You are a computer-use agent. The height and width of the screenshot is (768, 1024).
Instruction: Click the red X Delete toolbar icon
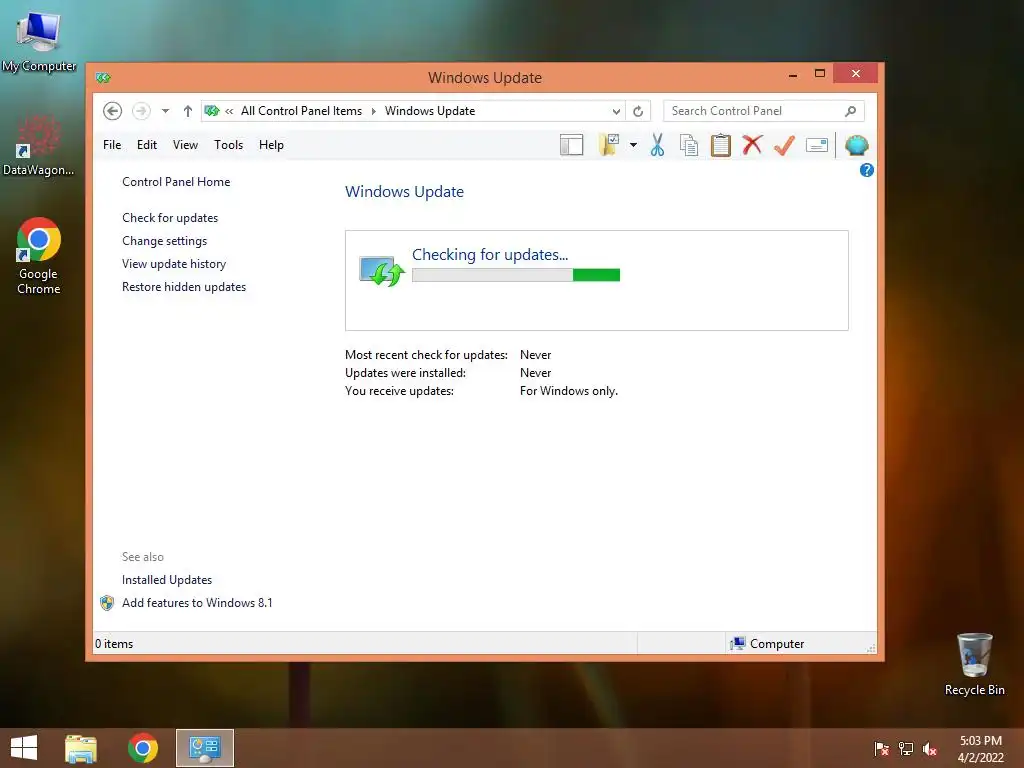tap(752, 144)
